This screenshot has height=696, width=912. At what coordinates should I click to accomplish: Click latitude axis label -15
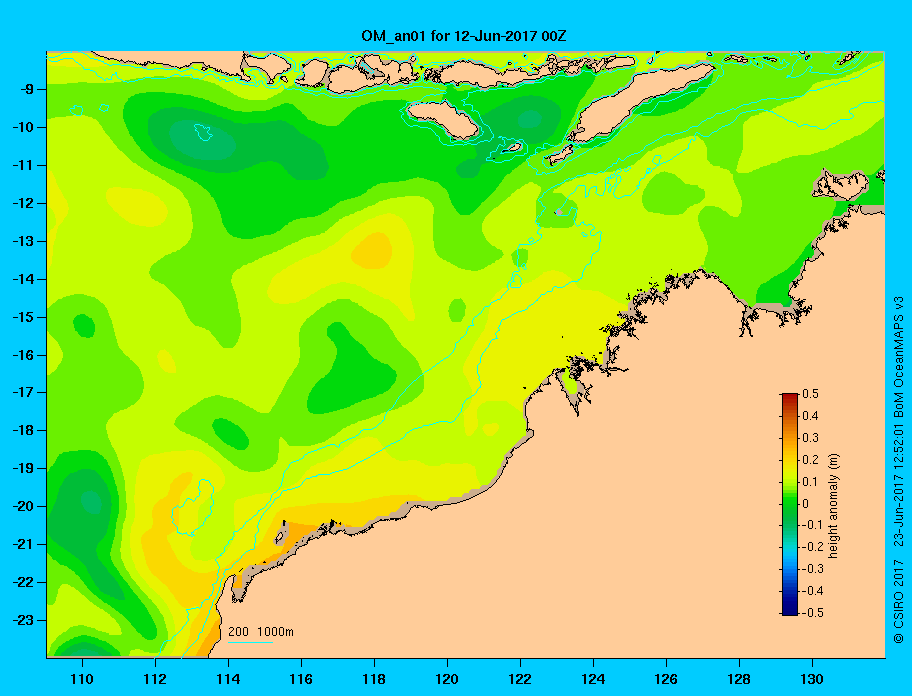tap(23, 317)
